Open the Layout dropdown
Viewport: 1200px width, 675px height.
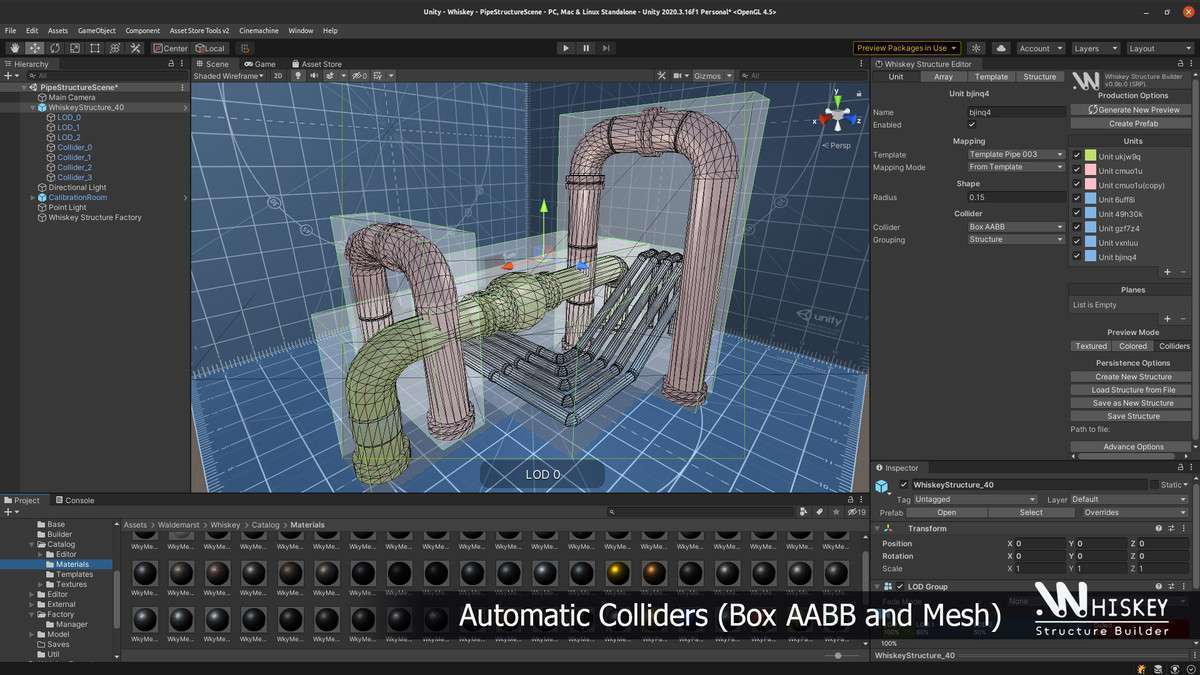(1158, 48)
